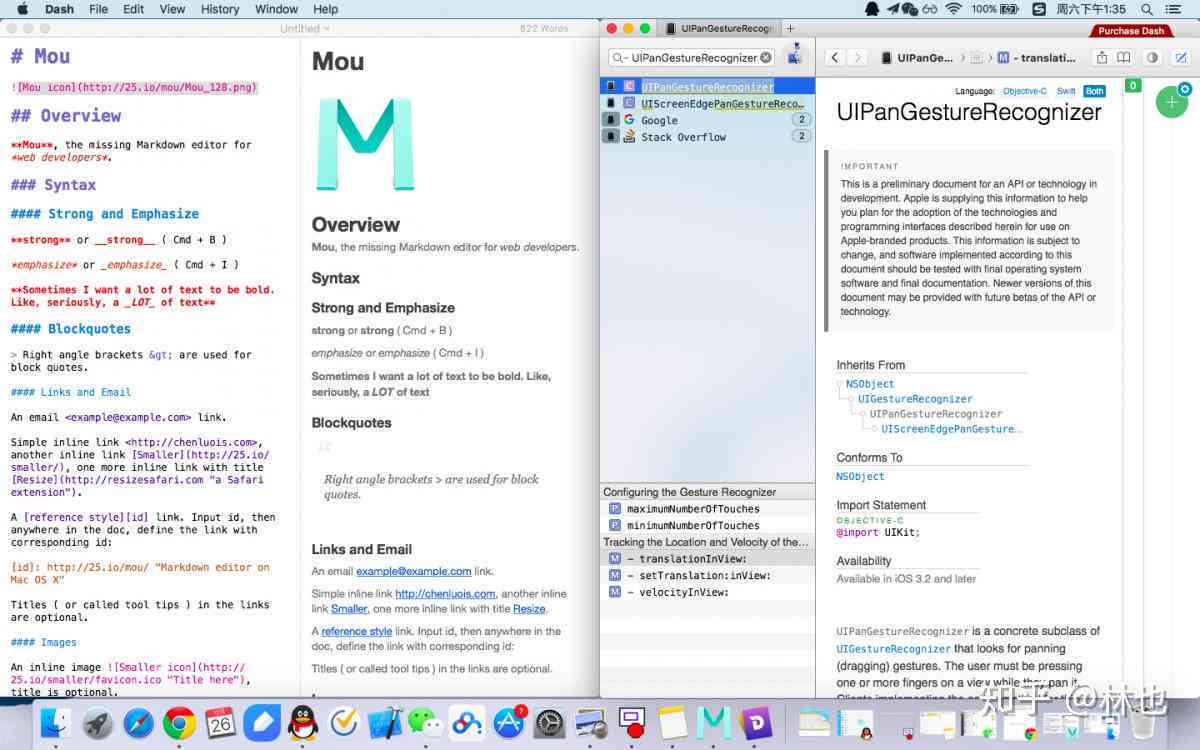Open UIScreenEdgePanGesture... link in inheritance tree
The image size is (1200, 750).
951,429
